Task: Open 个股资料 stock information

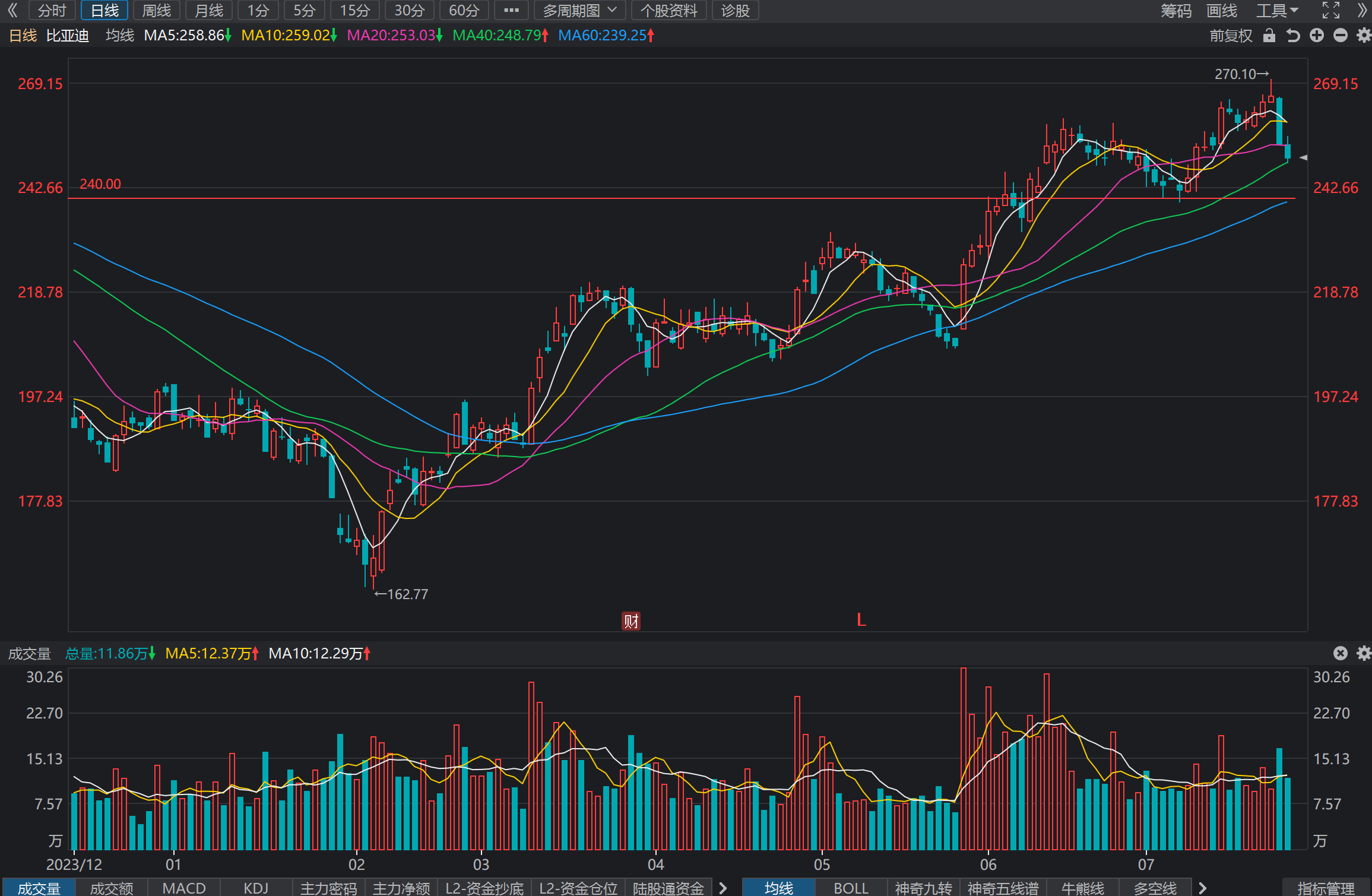Action: tap(668, 10)
